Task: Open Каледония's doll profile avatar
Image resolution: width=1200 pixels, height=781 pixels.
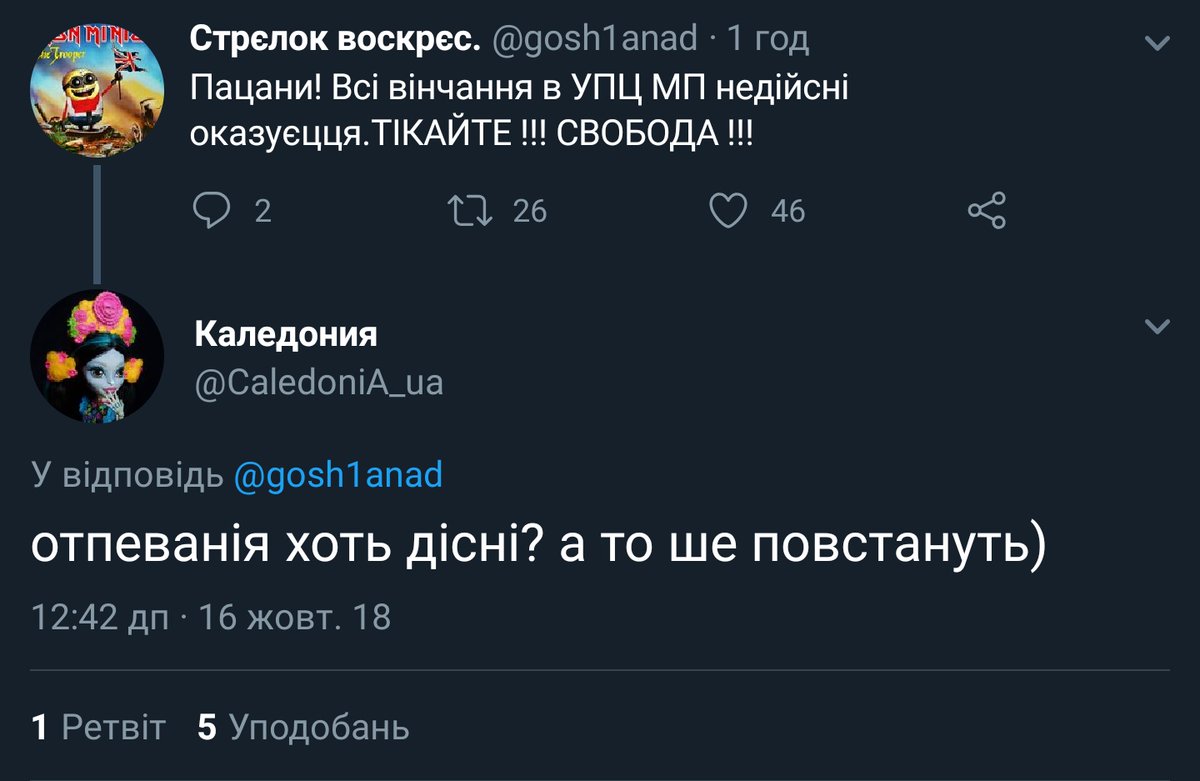Action: point(96,356)
